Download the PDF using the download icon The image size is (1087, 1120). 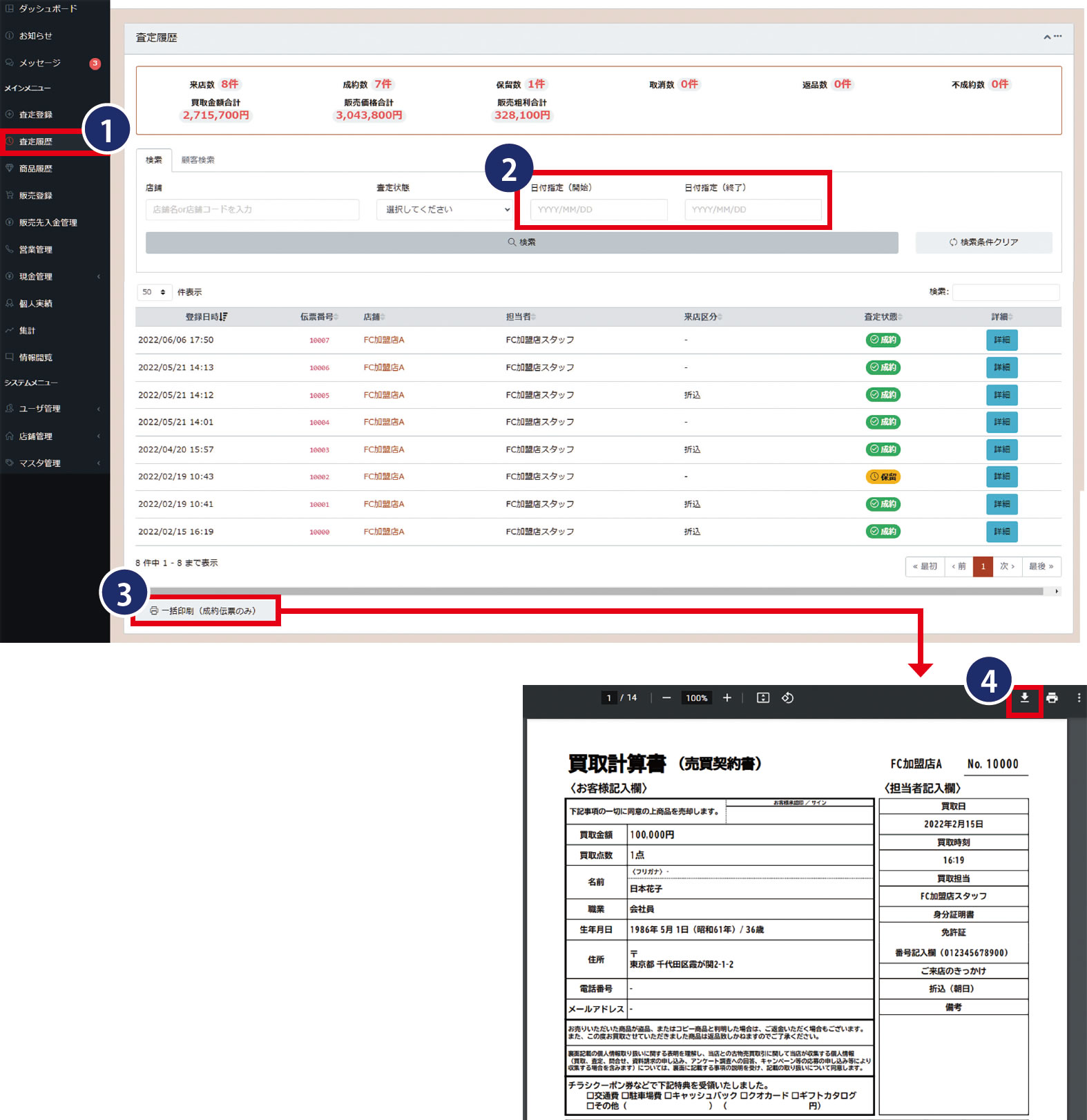point(1024,698)
